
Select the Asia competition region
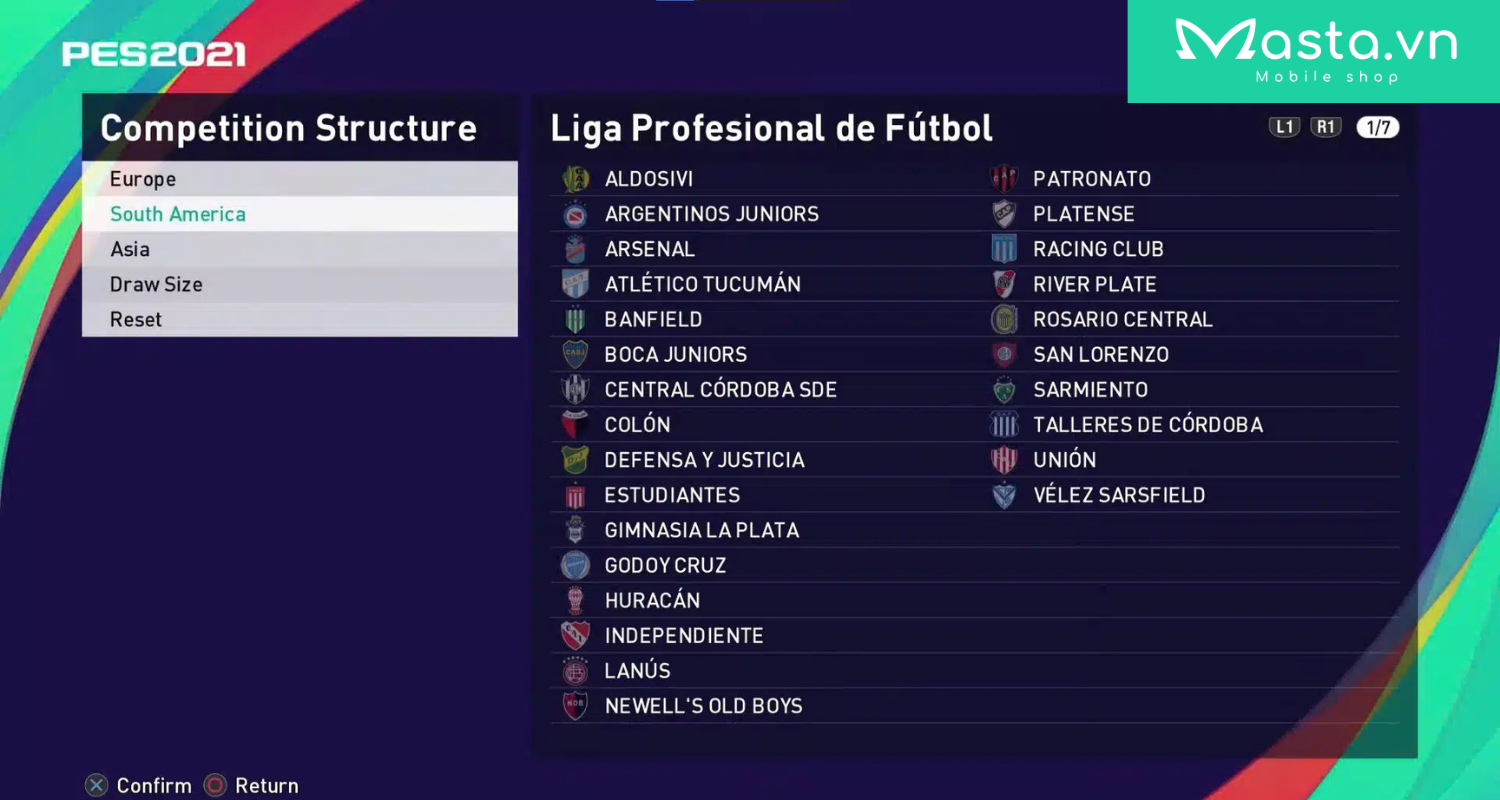click(x=300, y=249)
